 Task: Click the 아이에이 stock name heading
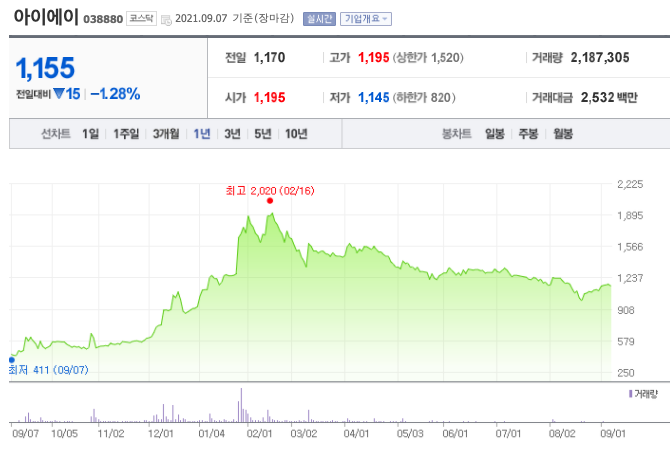(46, 17)
